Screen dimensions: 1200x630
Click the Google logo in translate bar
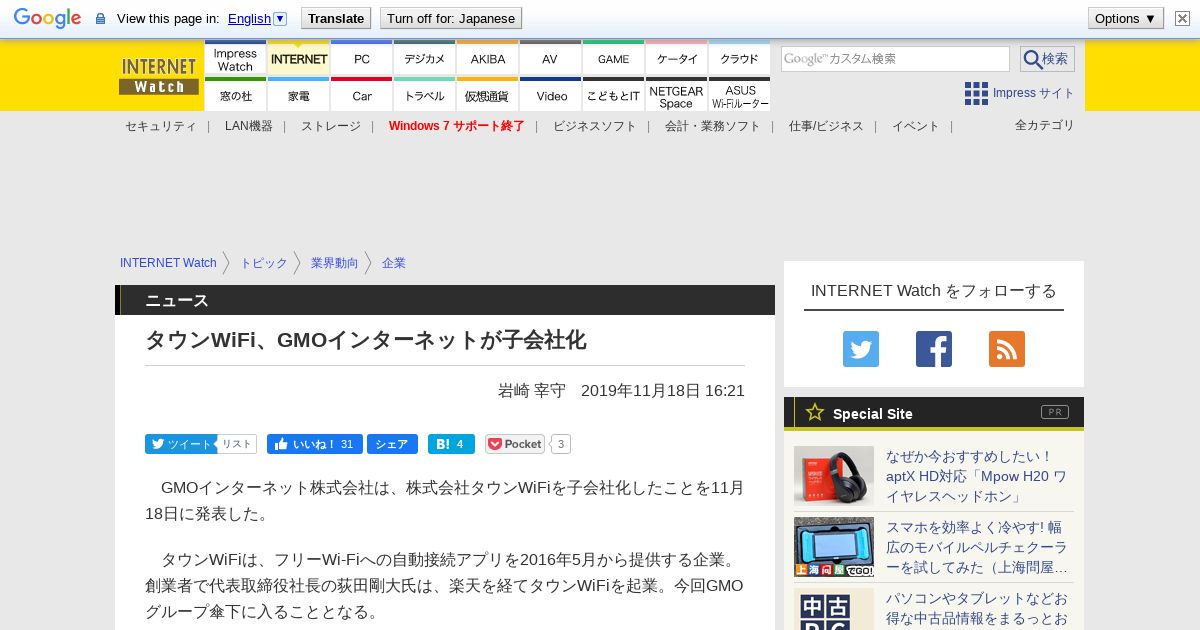click(47, 18)
